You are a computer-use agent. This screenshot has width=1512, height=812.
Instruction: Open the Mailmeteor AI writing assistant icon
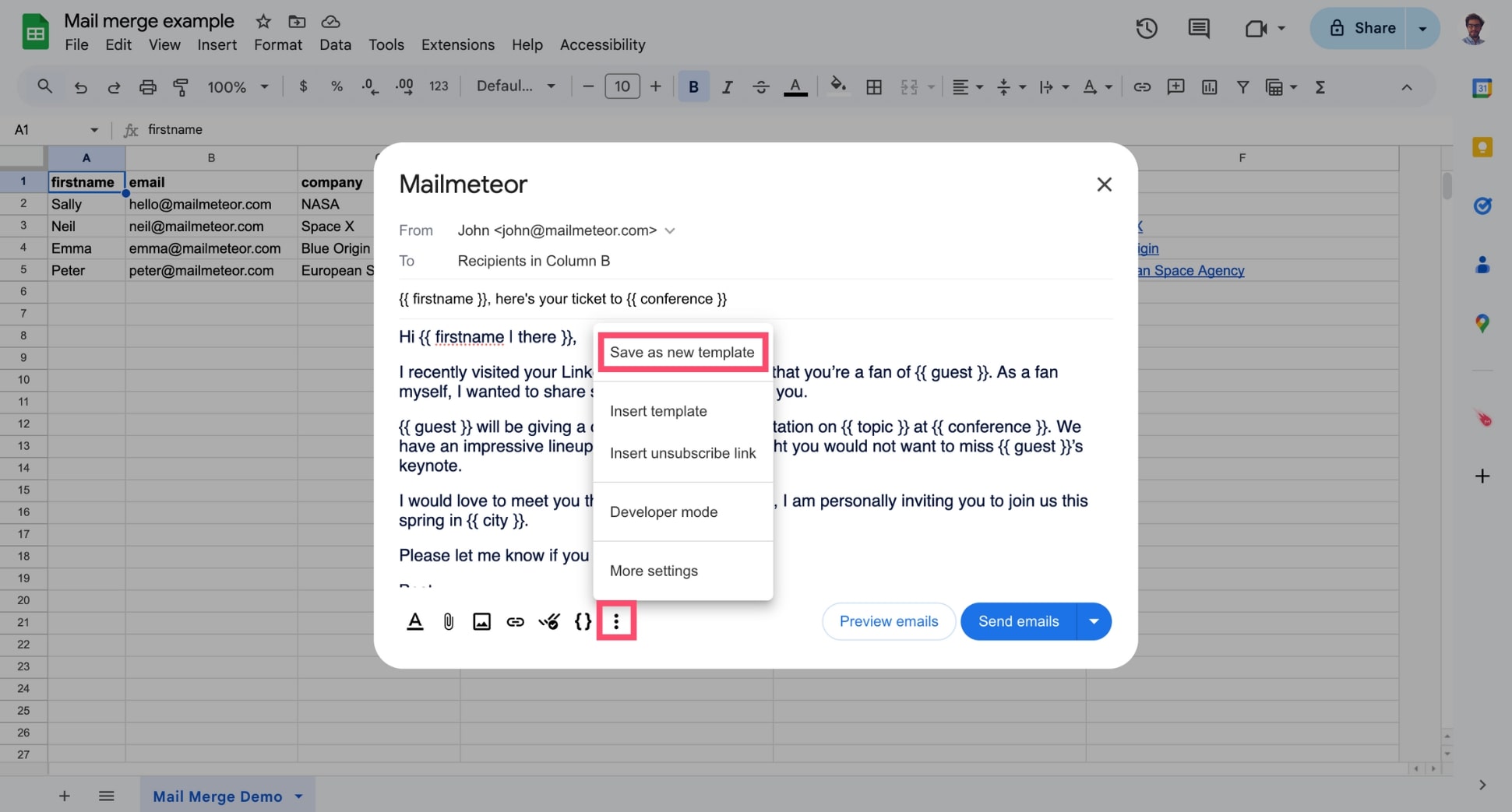pyautogui.click(x=549, y=621)
